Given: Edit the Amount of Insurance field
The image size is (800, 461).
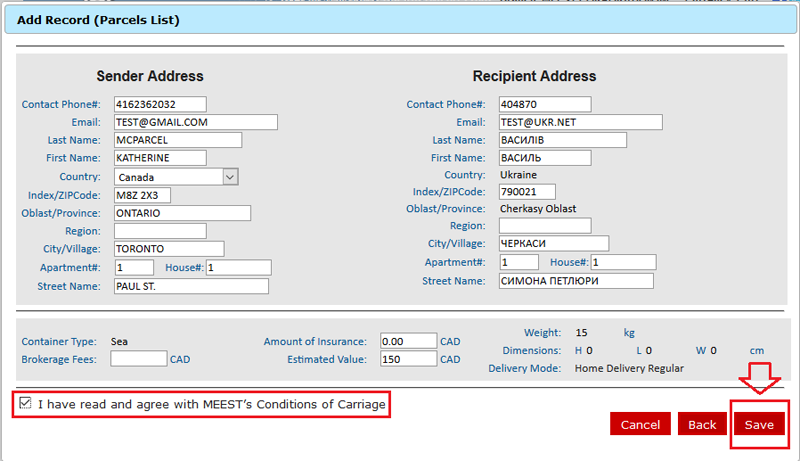Looking at the screenshot, I should (x=408, y=341).
